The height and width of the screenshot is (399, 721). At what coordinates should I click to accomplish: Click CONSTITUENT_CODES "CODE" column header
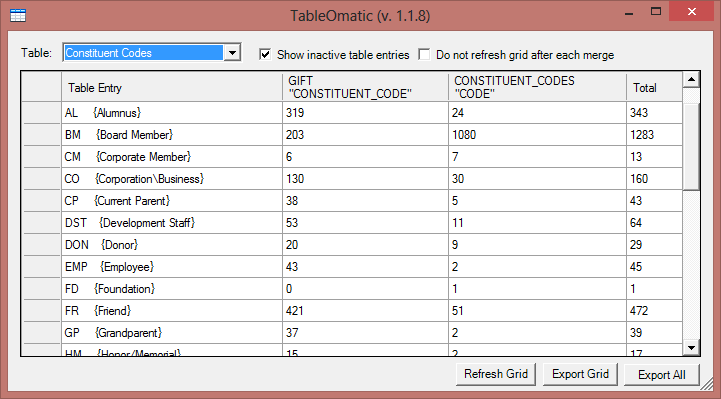point(537,87)
